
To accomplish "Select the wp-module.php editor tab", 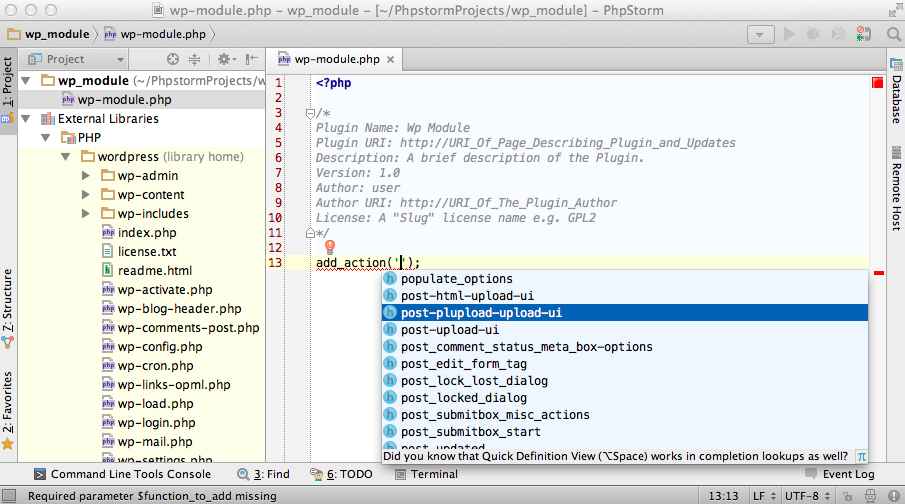I will point(337,59).
